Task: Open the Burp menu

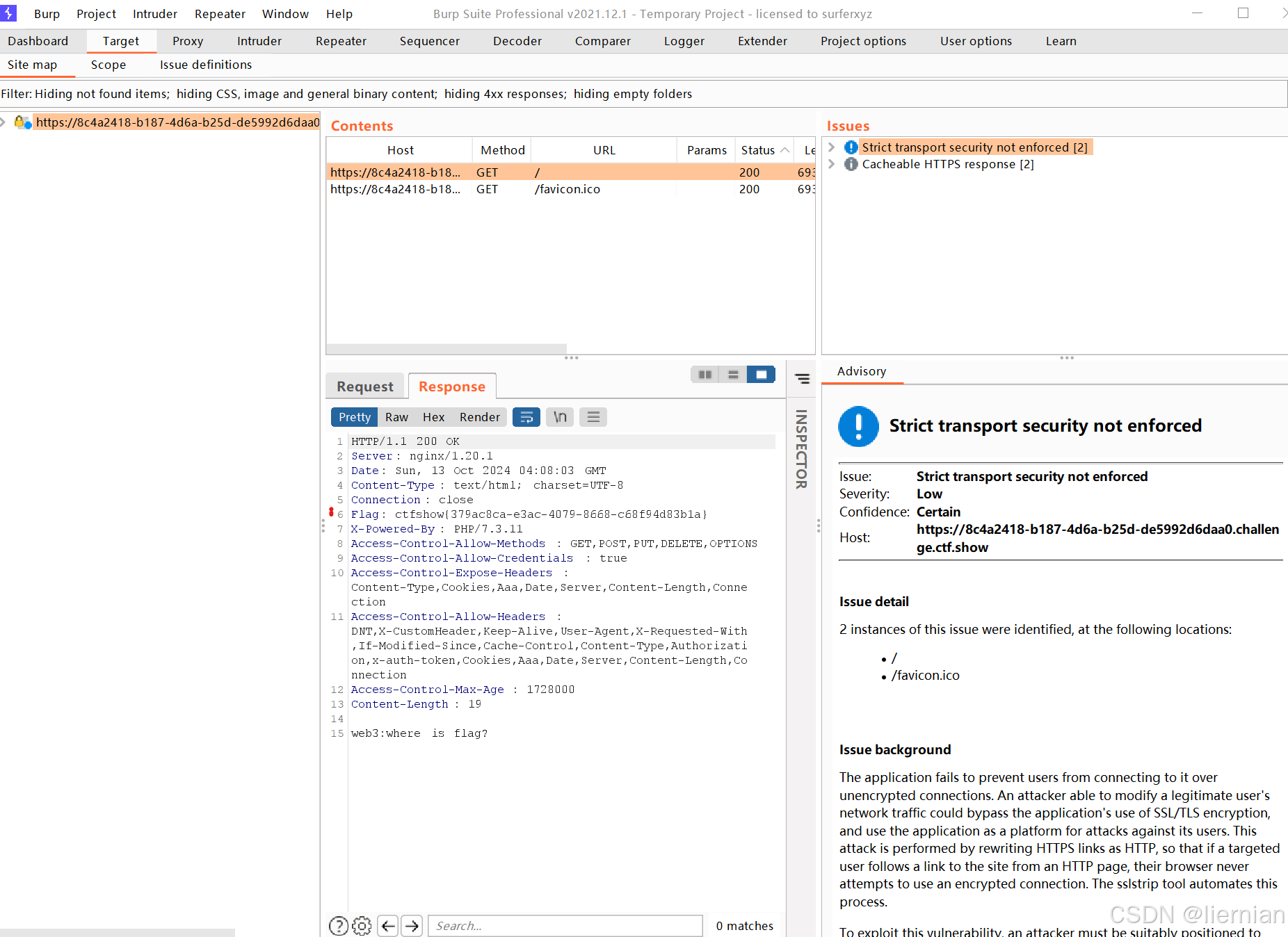Action: 47,14
